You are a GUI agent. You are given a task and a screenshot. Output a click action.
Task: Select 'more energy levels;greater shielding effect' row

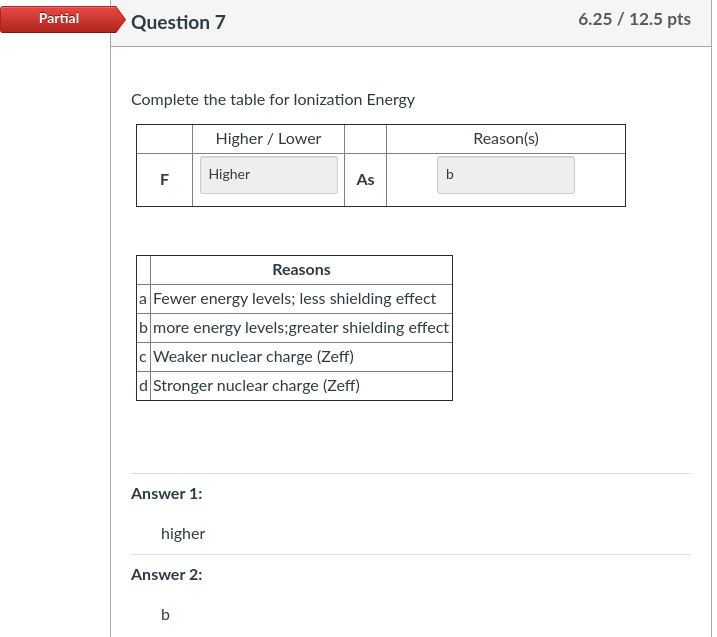pos(301,328)
